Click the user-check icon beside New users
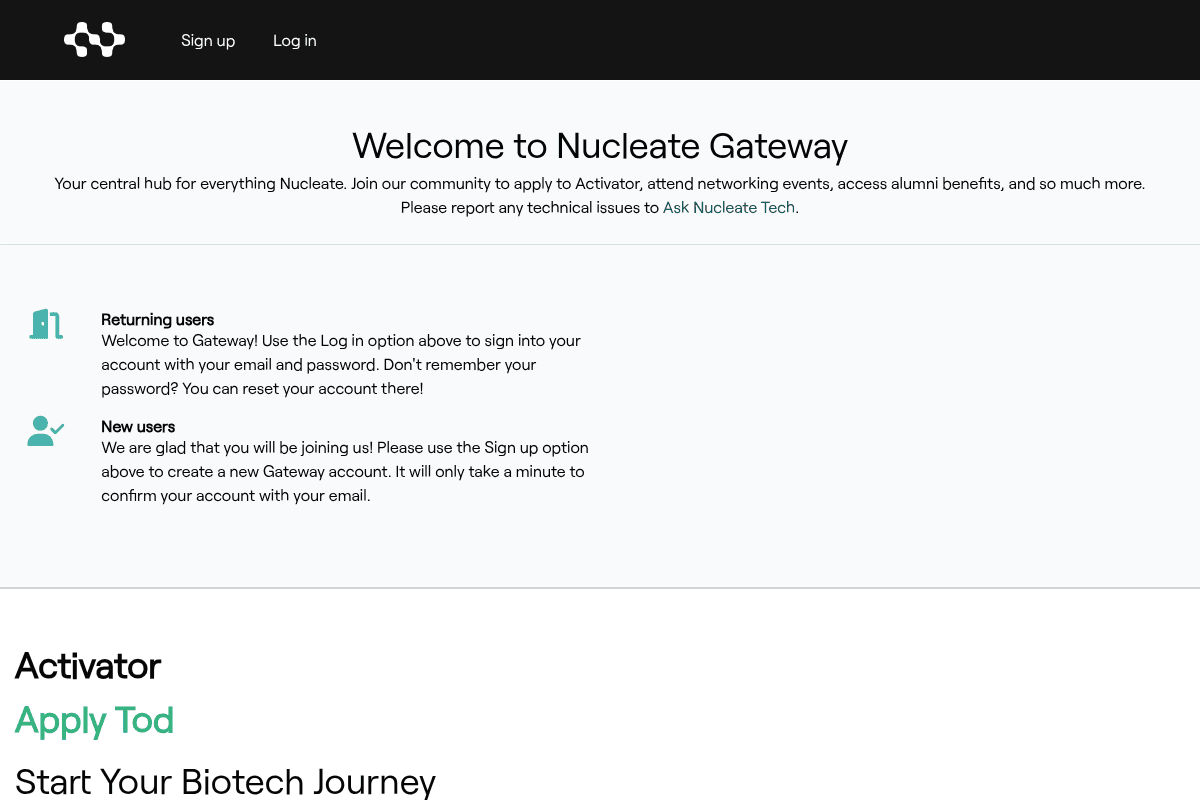Image resolution: width=1200 pixels, height=800 pixels. 46,431
